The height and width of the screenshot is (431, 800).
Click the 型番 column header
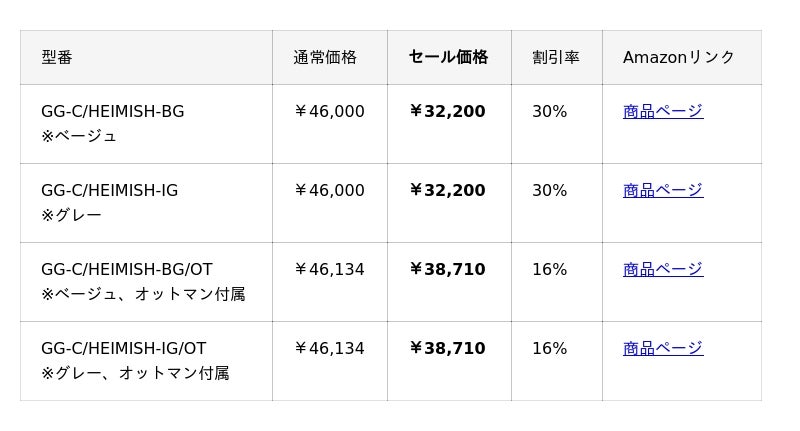point(57,57)
